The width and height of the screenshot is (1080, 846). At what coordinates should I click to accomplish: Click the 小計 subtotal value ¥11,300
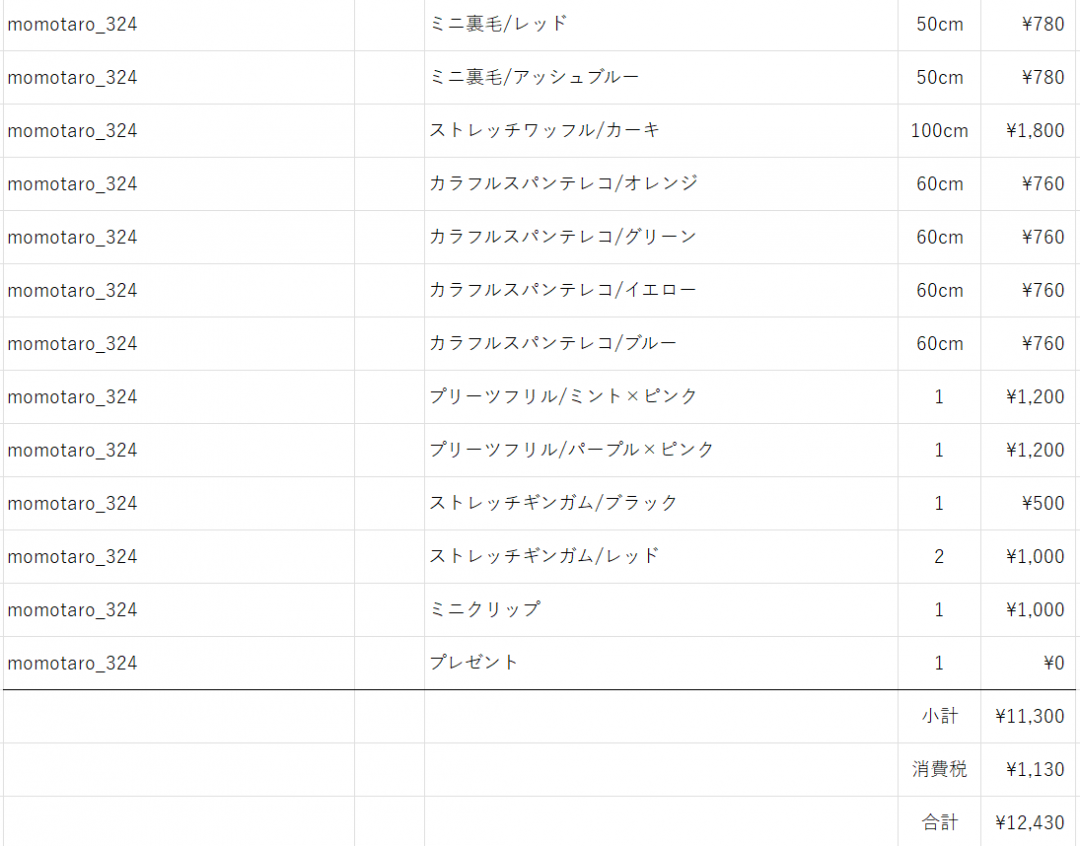point(1030,716)
